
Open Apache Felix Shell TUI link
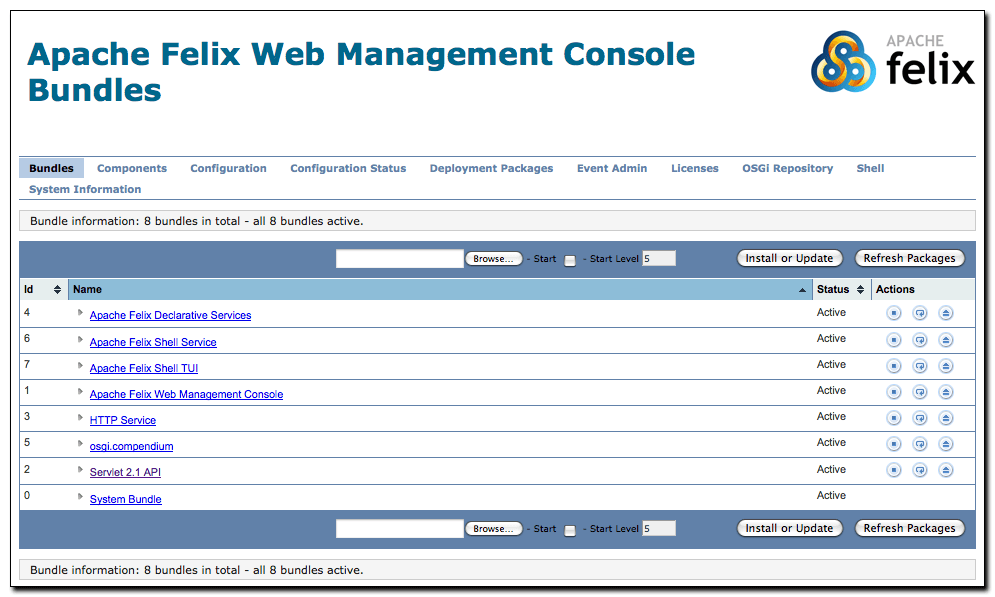[x=143, y=368]
